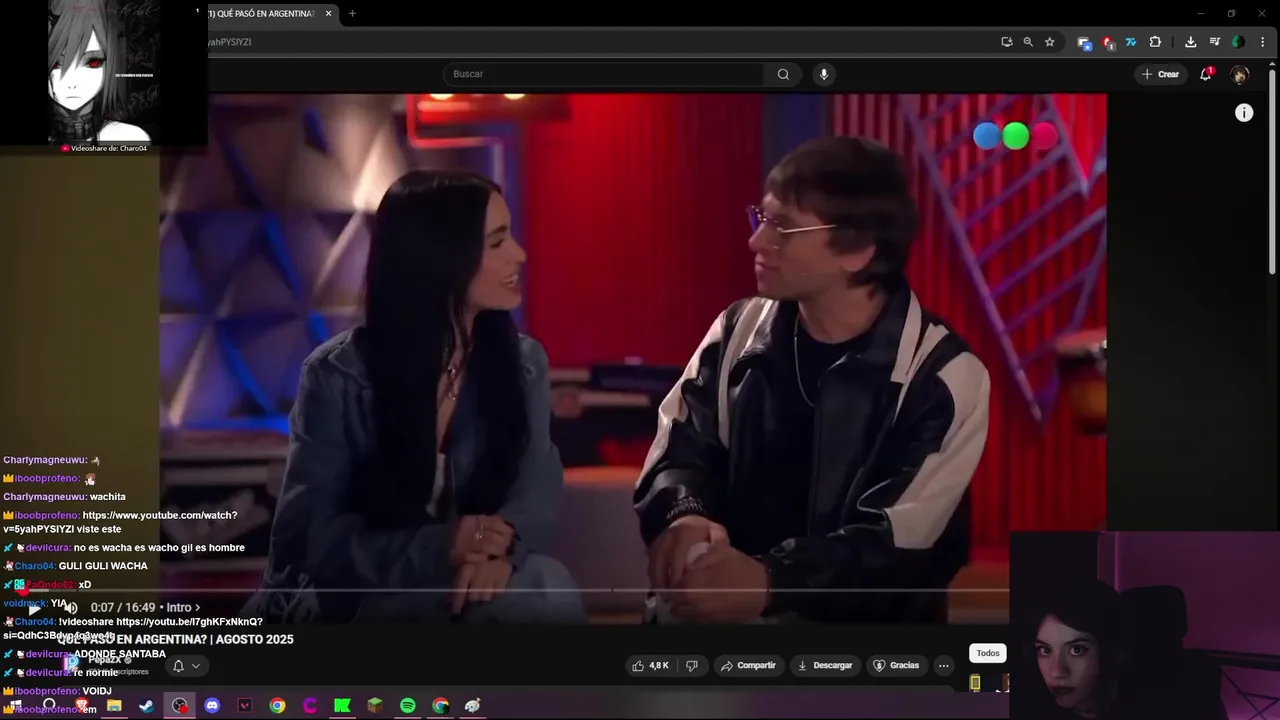The height and width of the screenshot is (720, 1280).
Task: Open the media control icon in Chrome toolbar
Action: pyautogui.click(x=1214, y=42)
